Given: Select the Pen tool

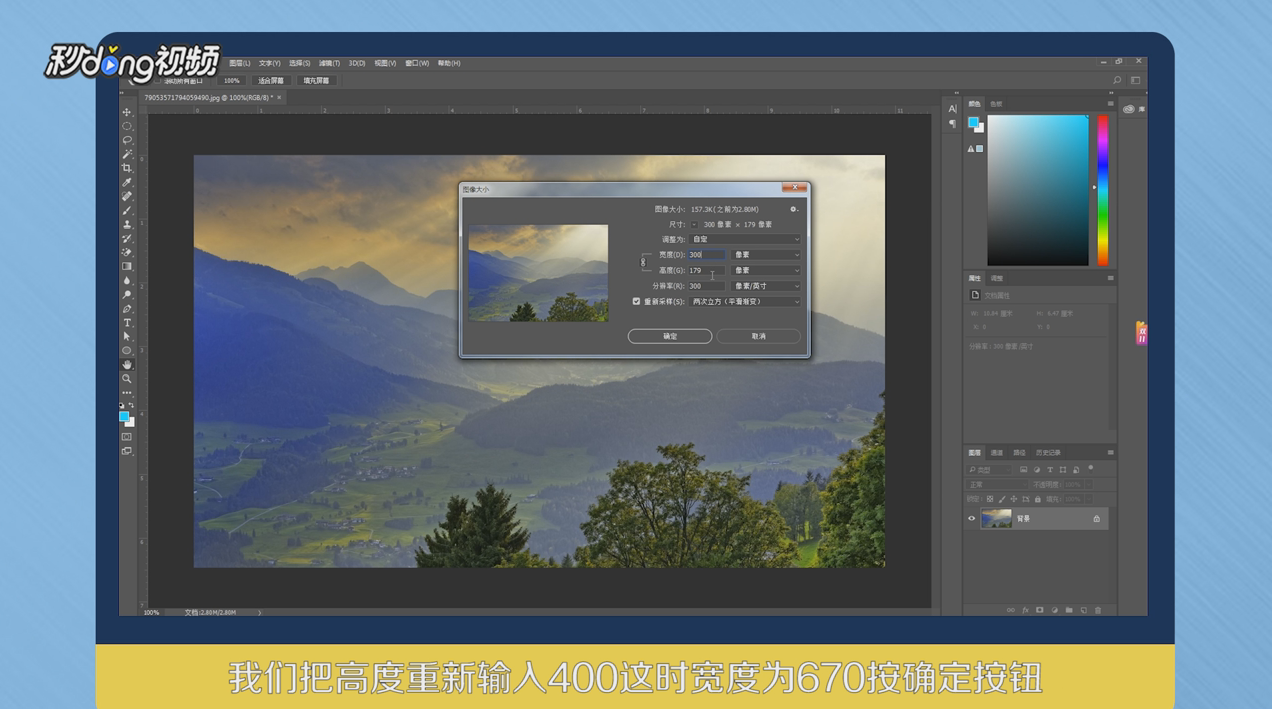Looking at the screenshot, I should coord(127,308).
